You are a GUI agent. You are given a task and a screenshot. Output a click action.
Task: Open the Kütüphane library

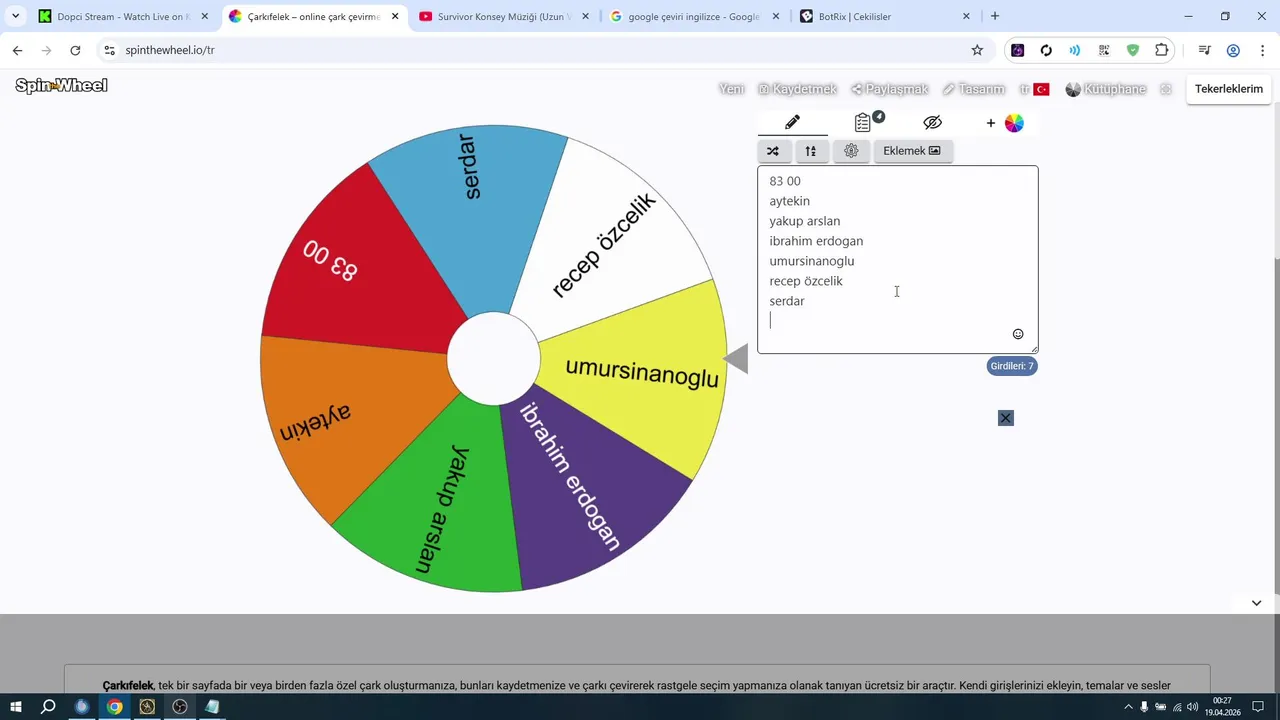pyautogui.click(x=1106, y=89)
